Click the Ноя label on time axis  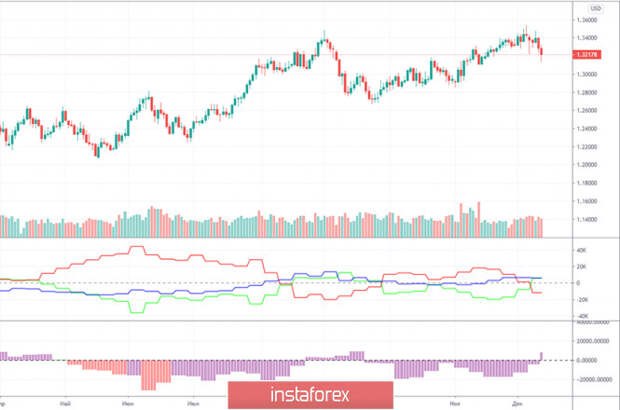click(455, 401)
